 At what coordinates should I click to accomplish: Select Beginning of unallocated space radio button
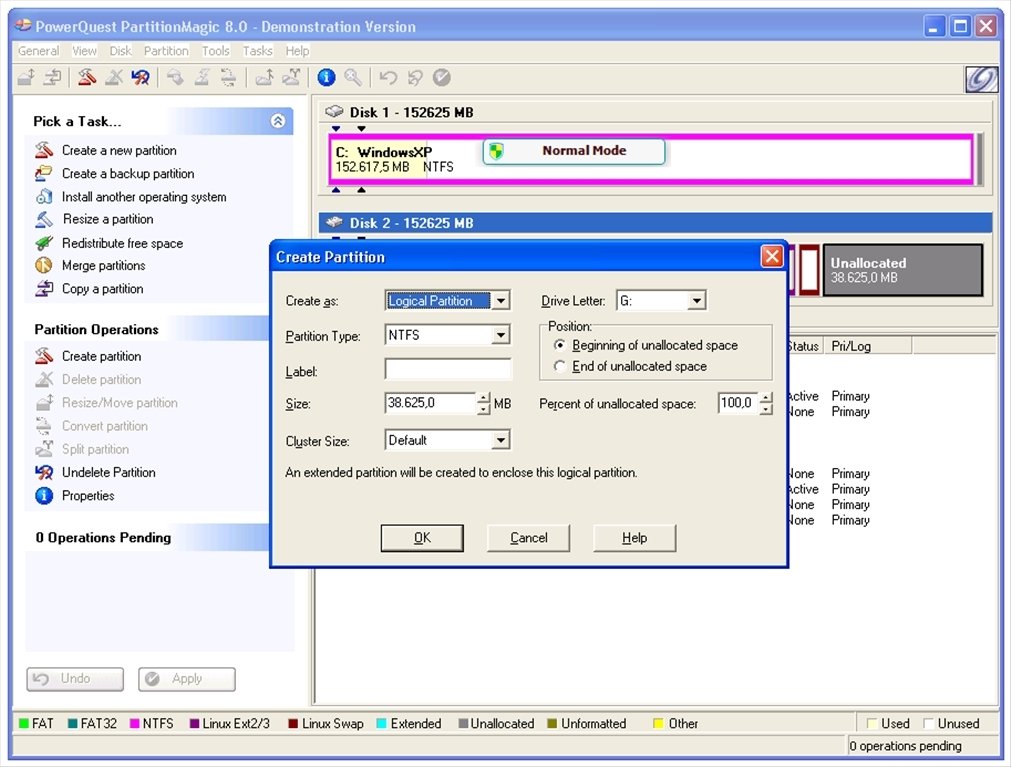point(560,345)
